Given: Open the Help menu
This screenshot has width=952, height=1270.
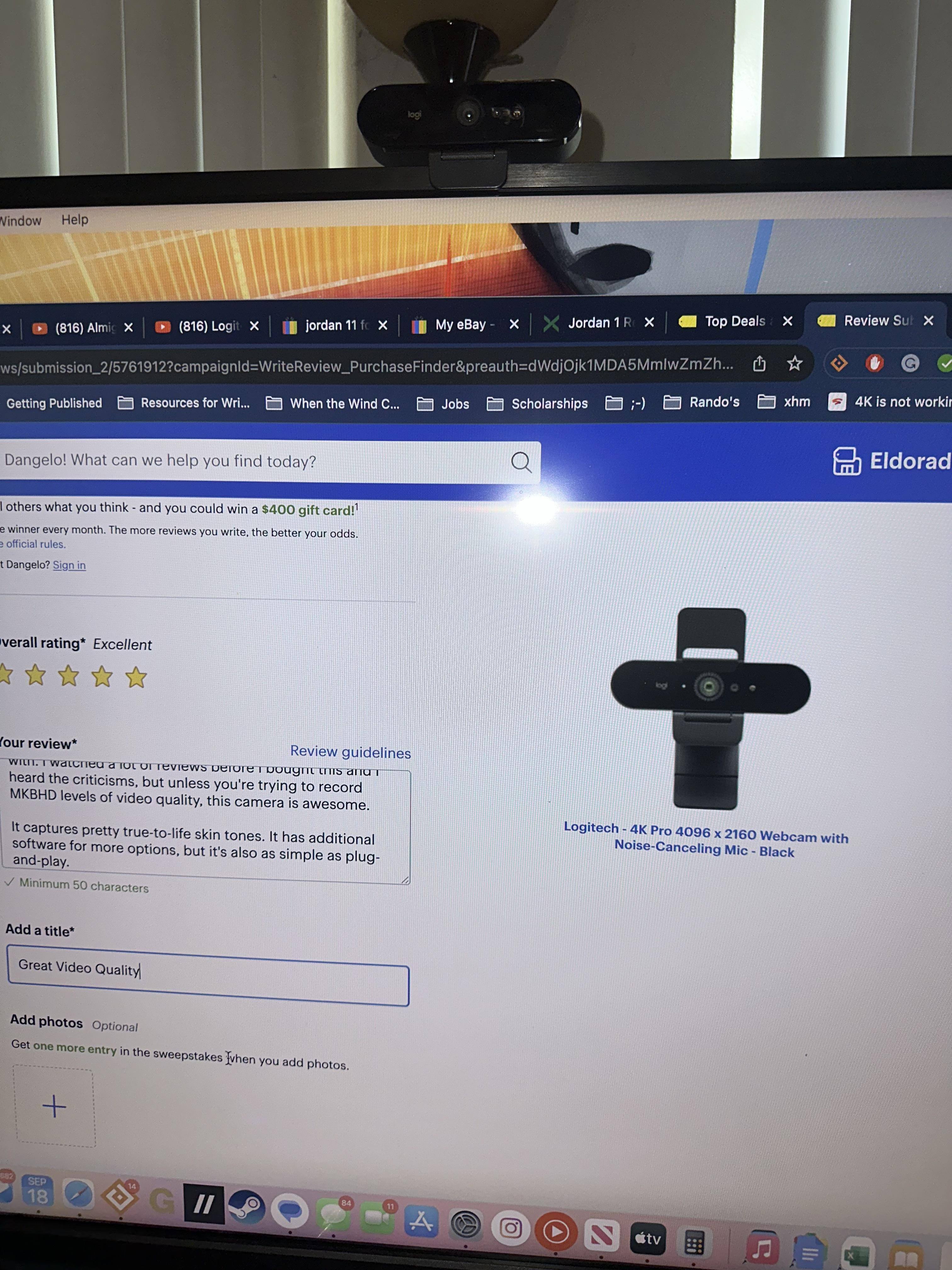Looking at the screenshot, I should click(75, 219).
